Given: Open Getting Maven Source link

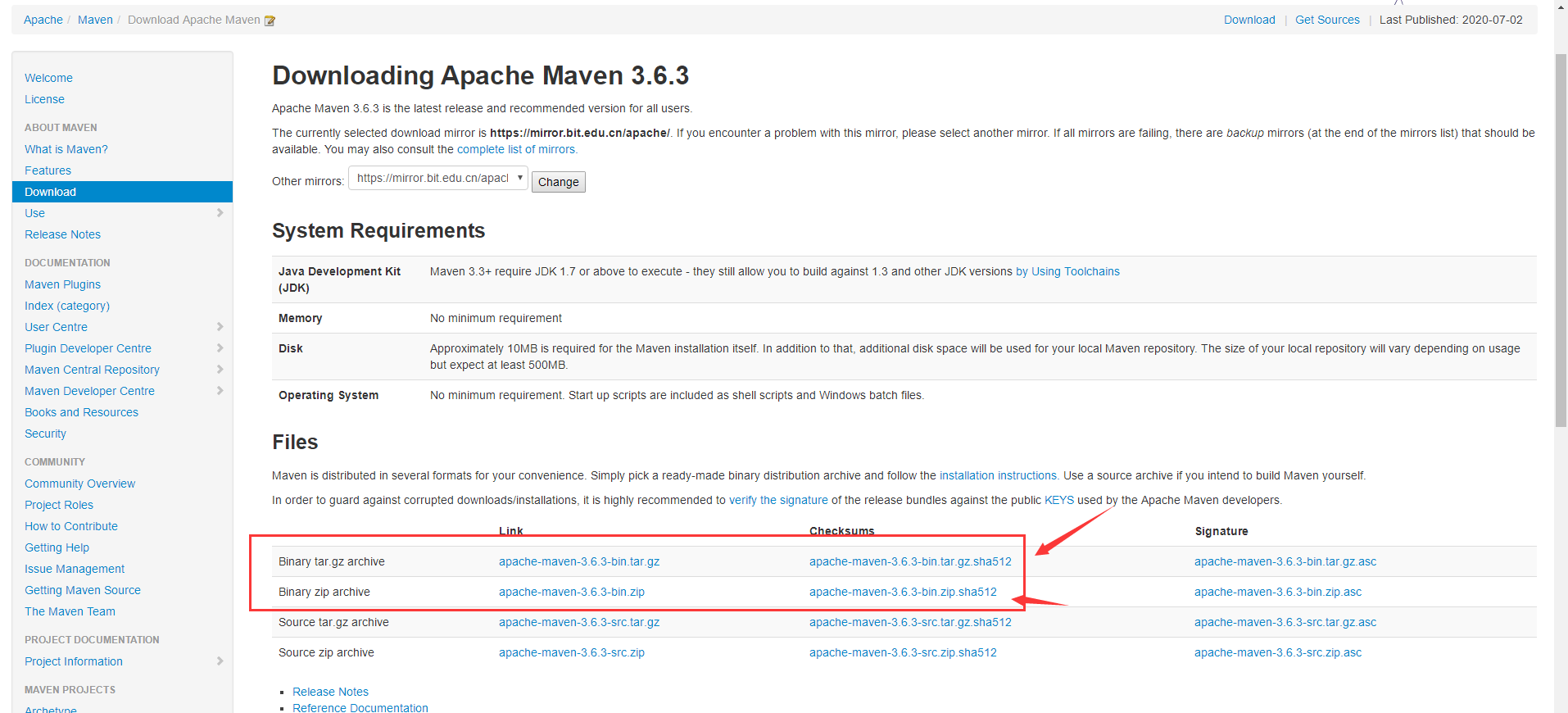Looking at the screenshot, I should [83, 590].
